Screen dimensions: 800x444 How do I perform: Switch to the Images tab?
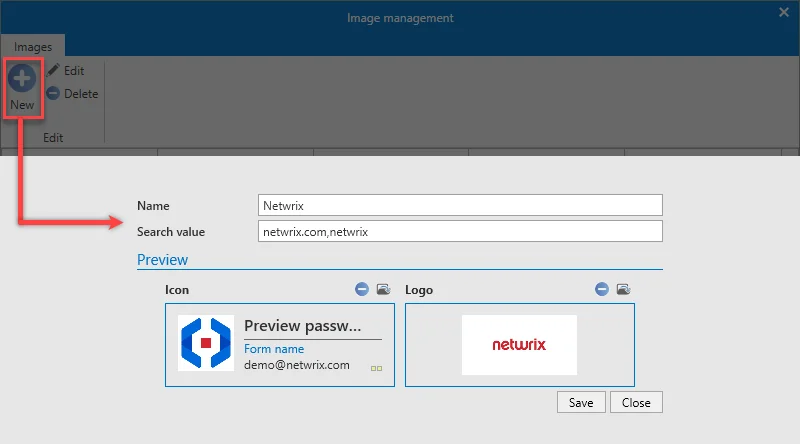click(33, 46)
